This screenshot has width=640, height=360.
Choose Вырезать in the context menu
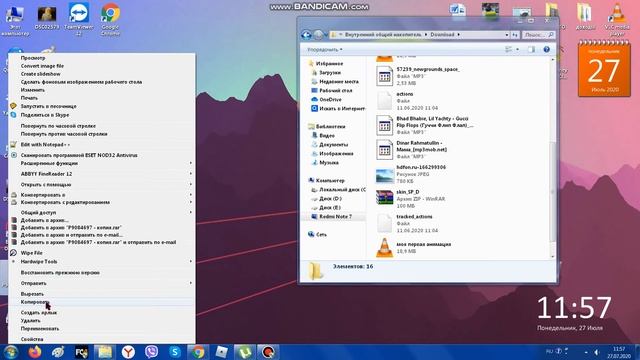pos(101,294)
